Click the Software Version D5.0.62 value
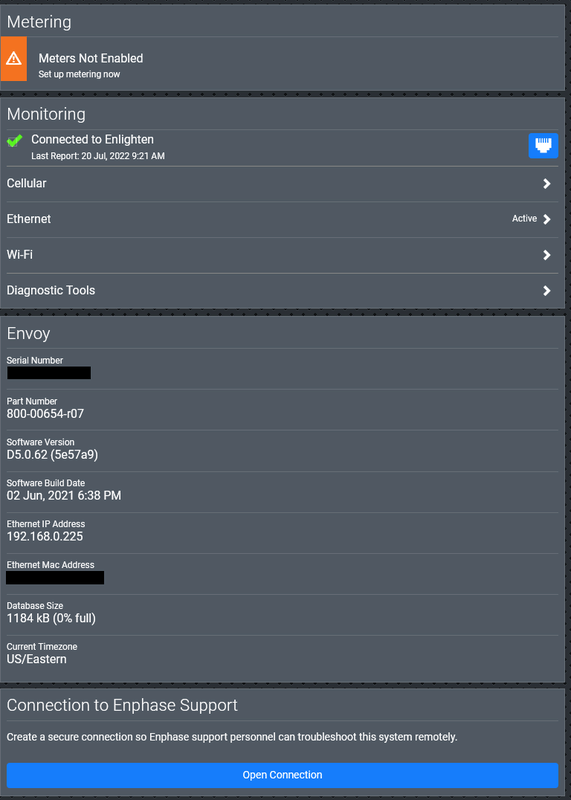Viewport: 571px width, 800px height. 52,455
